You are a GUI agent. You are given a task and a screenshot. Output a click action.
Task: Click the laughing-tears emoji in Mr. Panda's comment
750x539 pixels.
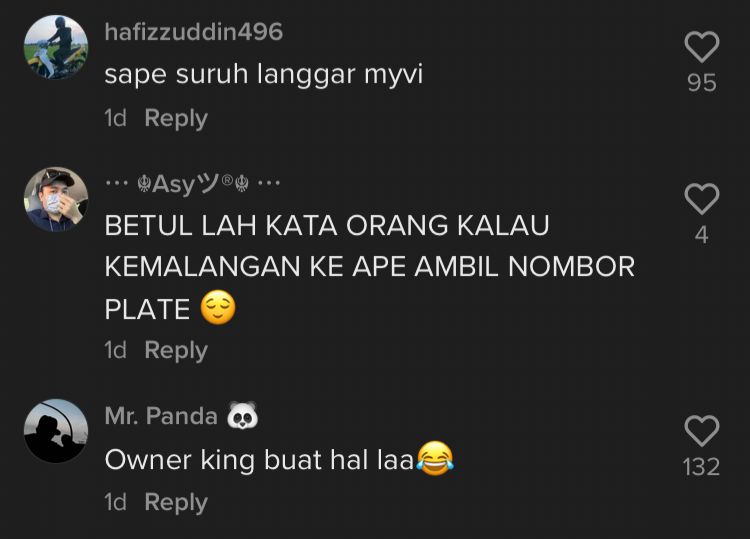coord(435,459)
